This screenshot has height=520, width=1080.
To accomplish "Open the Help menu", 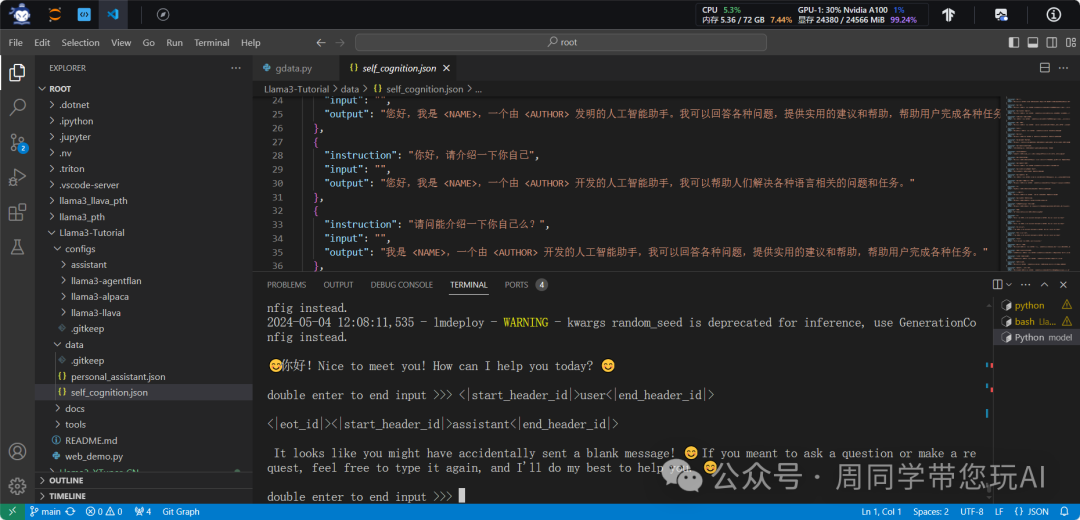I will click(x=251, y=43).
